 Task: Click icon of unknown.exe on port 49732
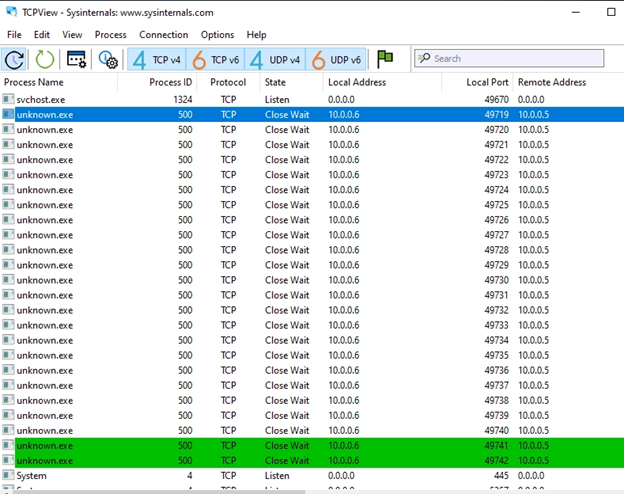click(x=8, y=310)
